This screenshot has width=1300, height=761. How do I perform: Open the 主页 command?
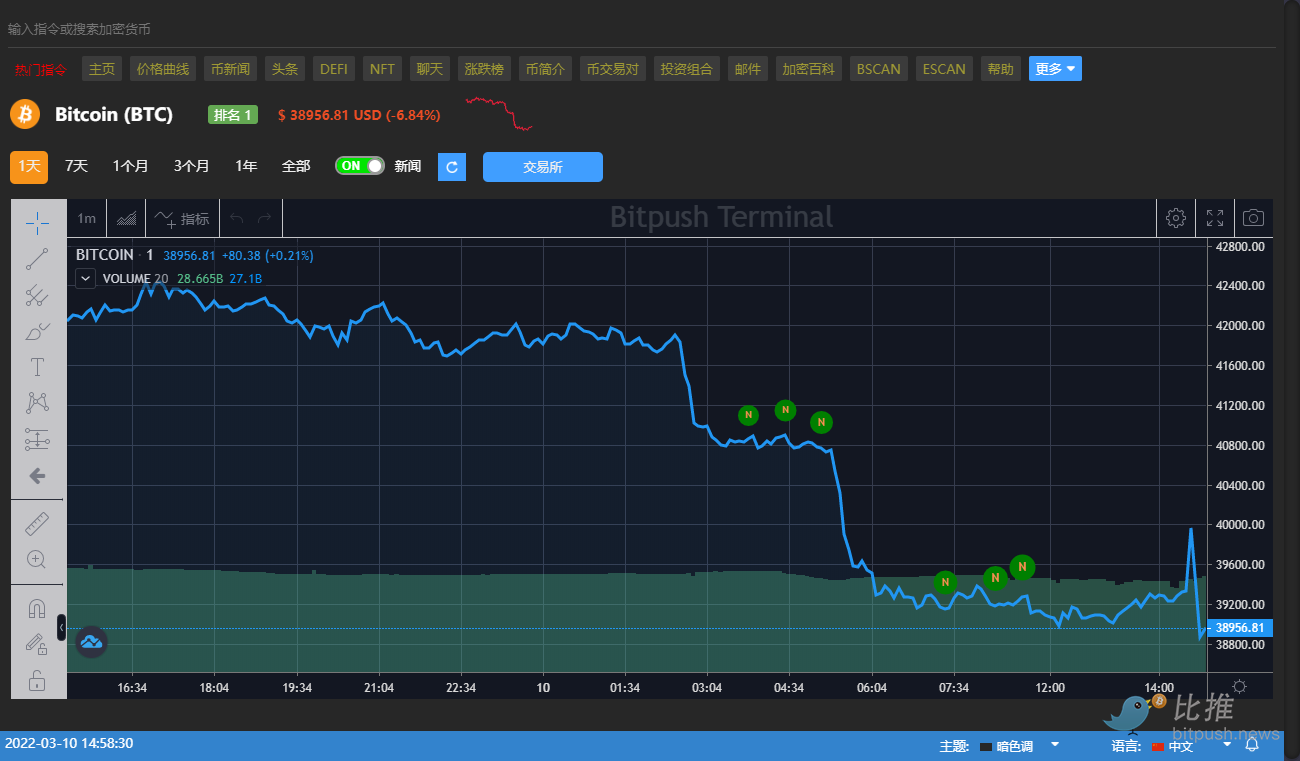[x=102, y=69]
